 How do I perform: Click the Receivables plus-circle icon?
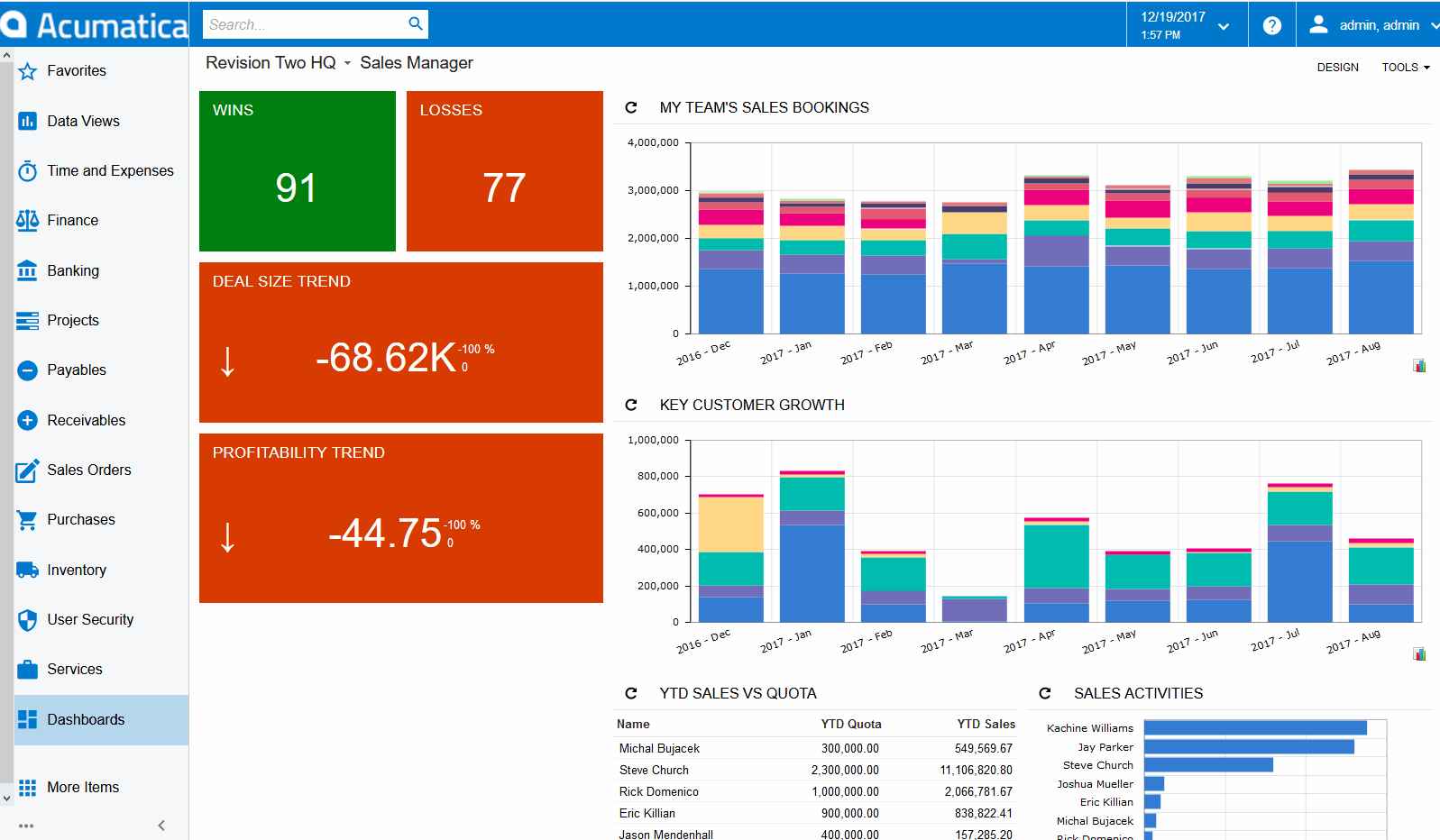coord(28,420)
